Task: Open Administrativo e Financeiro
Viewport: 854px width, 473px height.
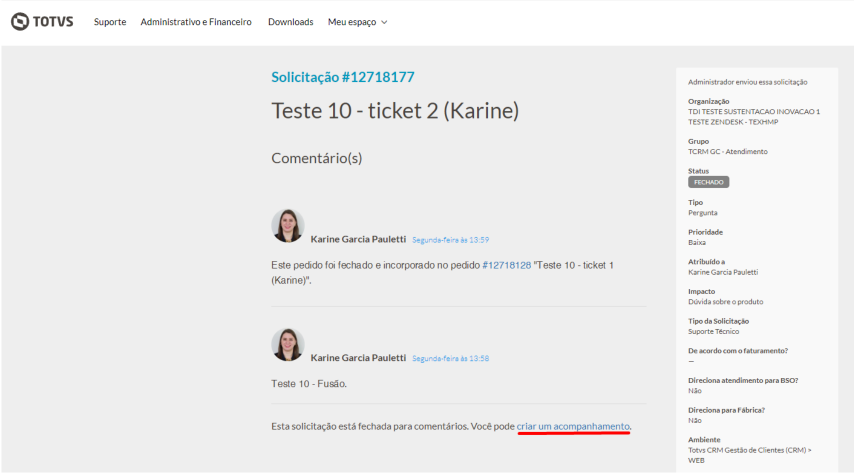Action: [196, 22]
